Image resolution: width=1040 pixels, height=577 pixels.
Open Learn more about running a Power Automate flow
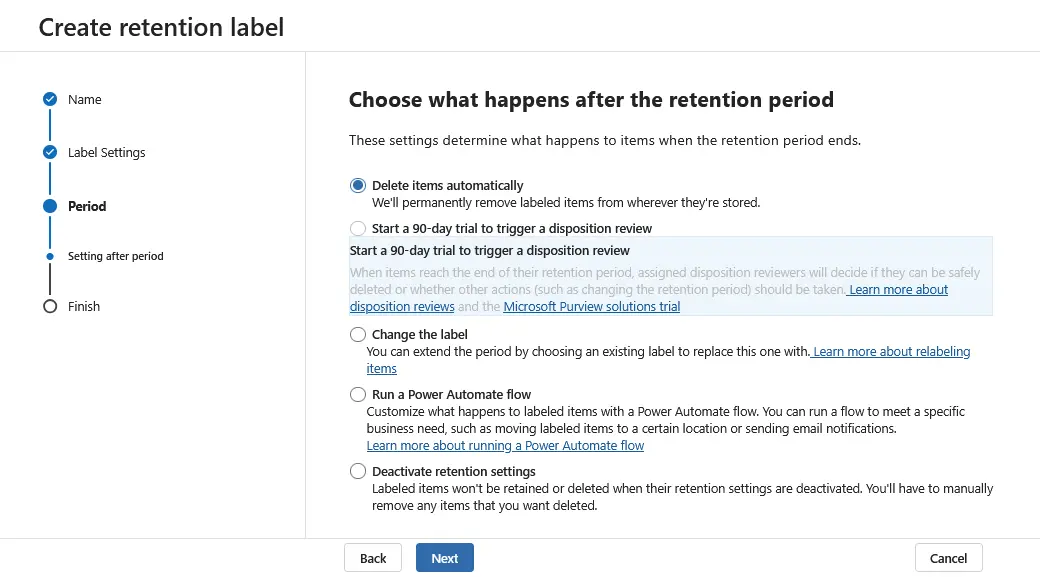coord(505,445)
